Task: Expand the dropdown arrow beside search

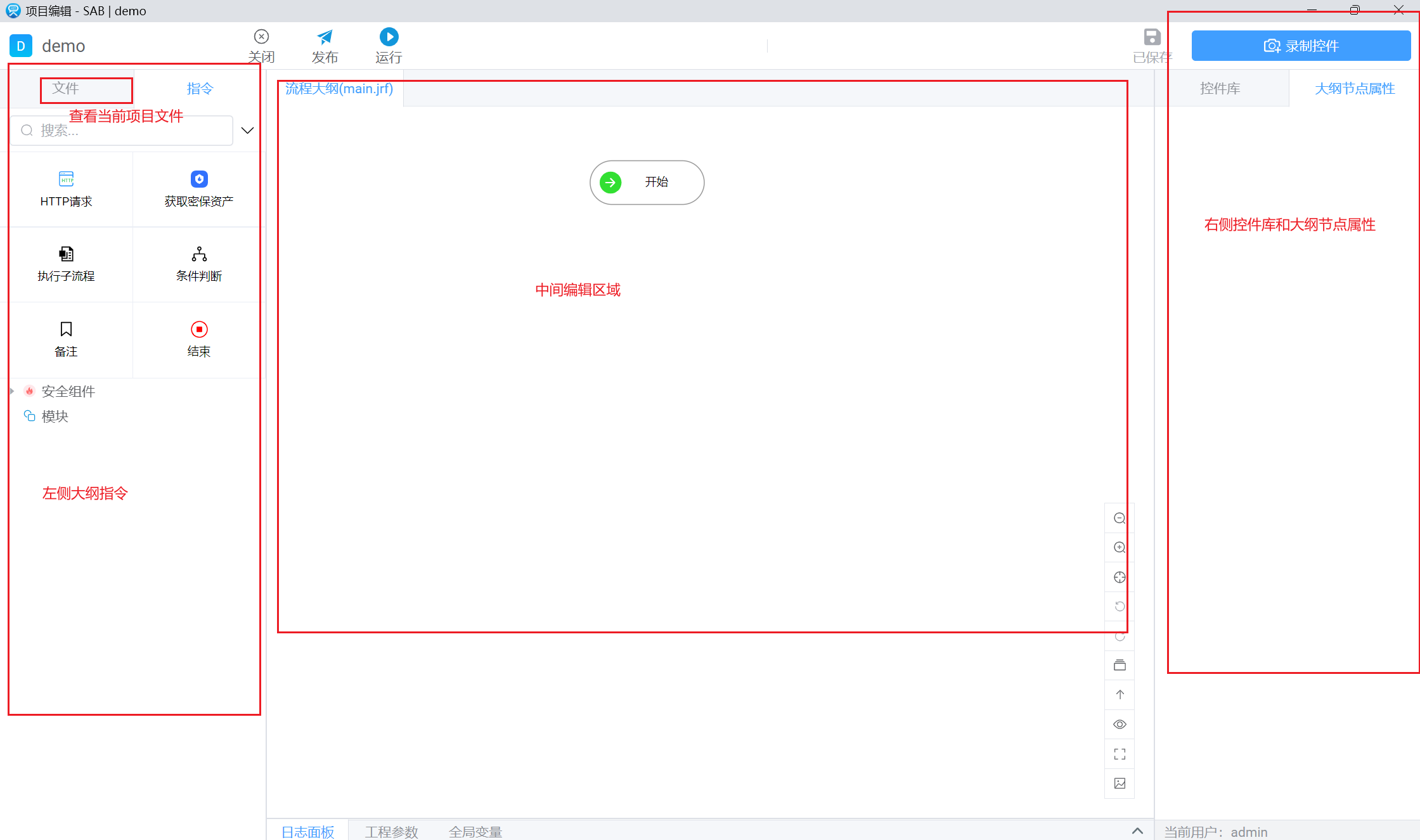Action: [248, 131]
